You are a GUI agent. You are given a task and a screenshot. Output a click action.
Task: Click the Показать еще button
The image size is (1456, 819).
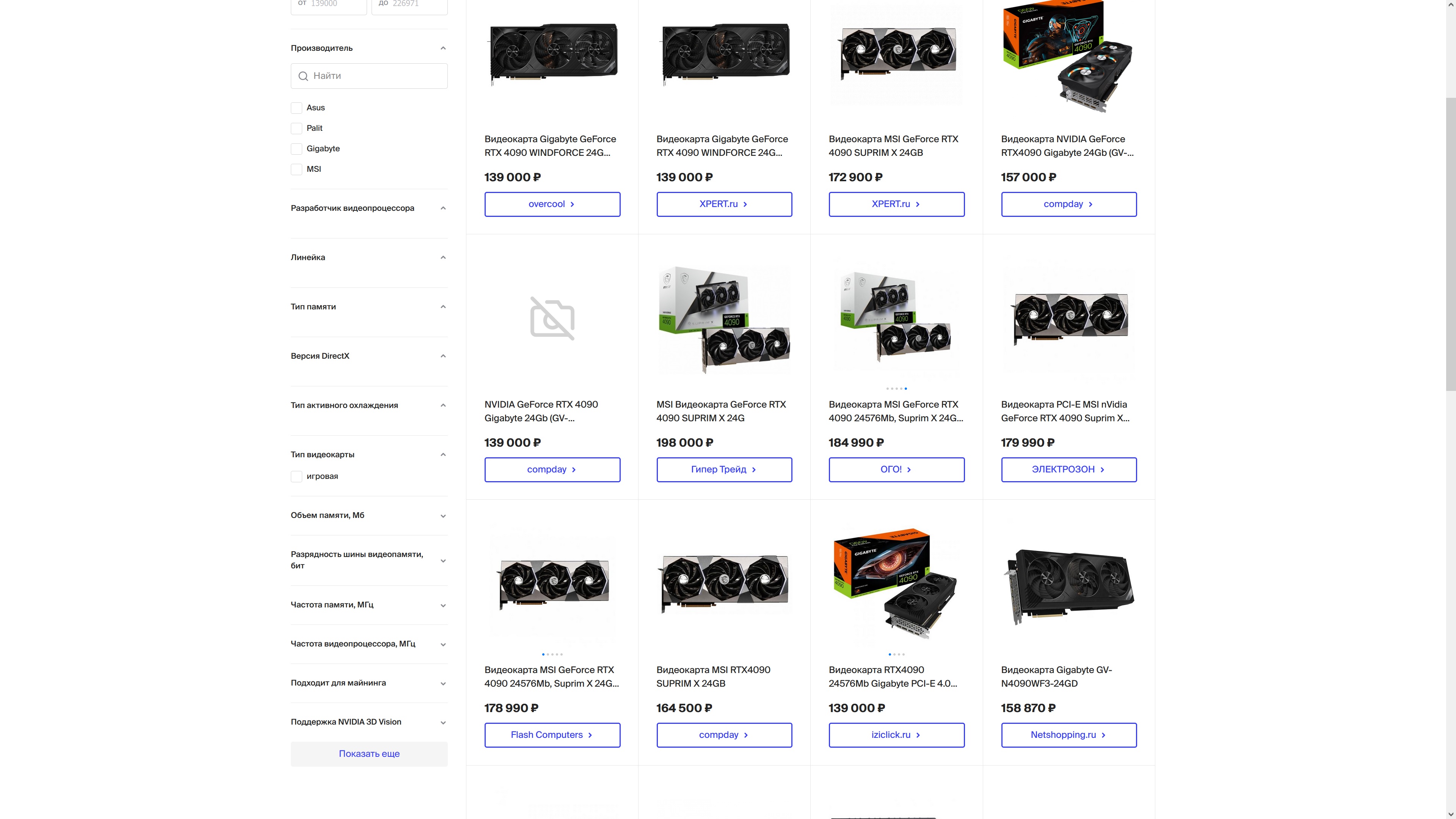pyautogui.click(x=369, y=754)
